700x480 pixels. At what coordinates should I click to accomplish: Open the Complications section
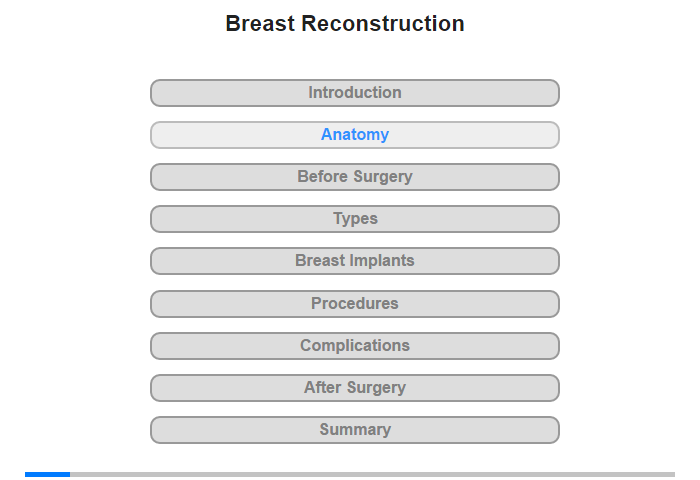pos(354,346)
